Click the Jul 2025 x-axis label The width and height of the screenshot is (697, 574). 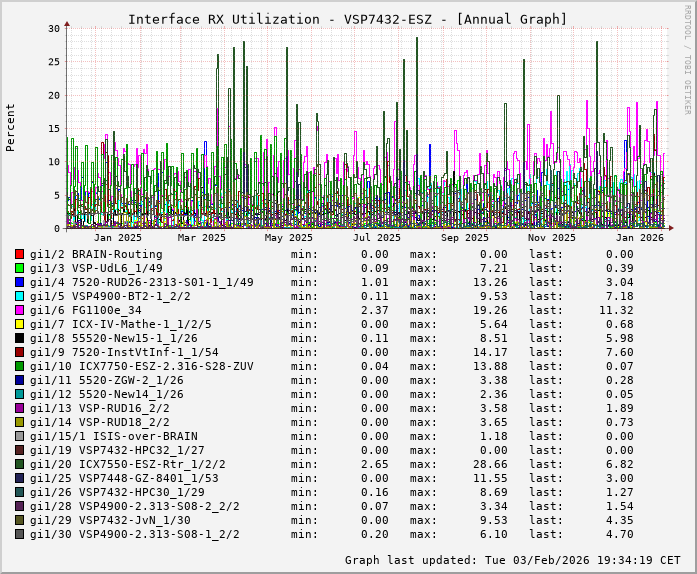click(377, 238)
